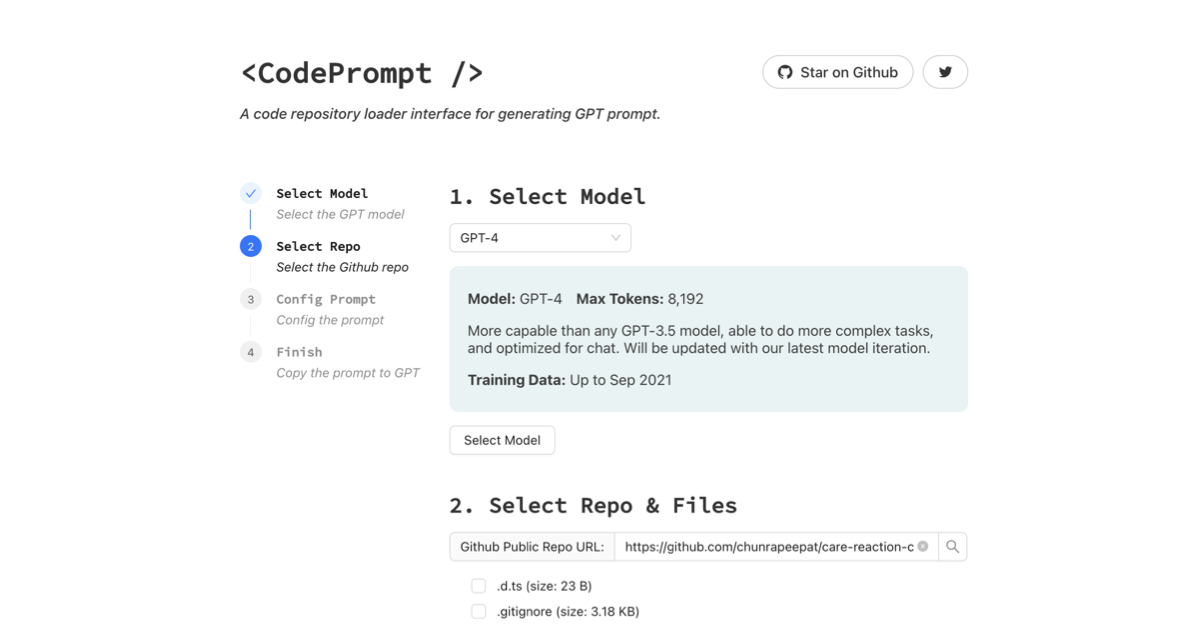Click the Select Model button
Viewport: 1200px width, 627px height.
click(502, 440)
